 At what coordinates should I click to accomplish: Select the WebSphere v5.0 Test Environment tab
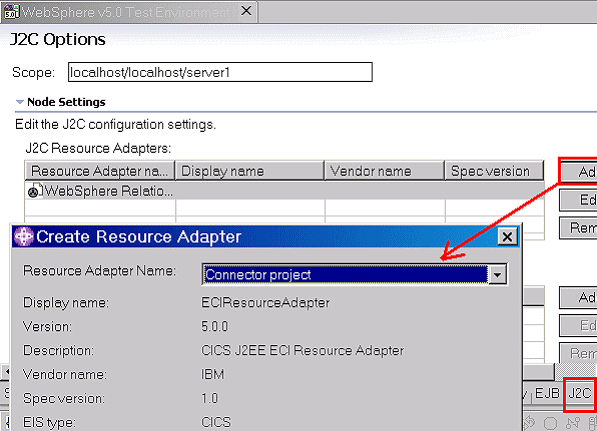[129, 12]
